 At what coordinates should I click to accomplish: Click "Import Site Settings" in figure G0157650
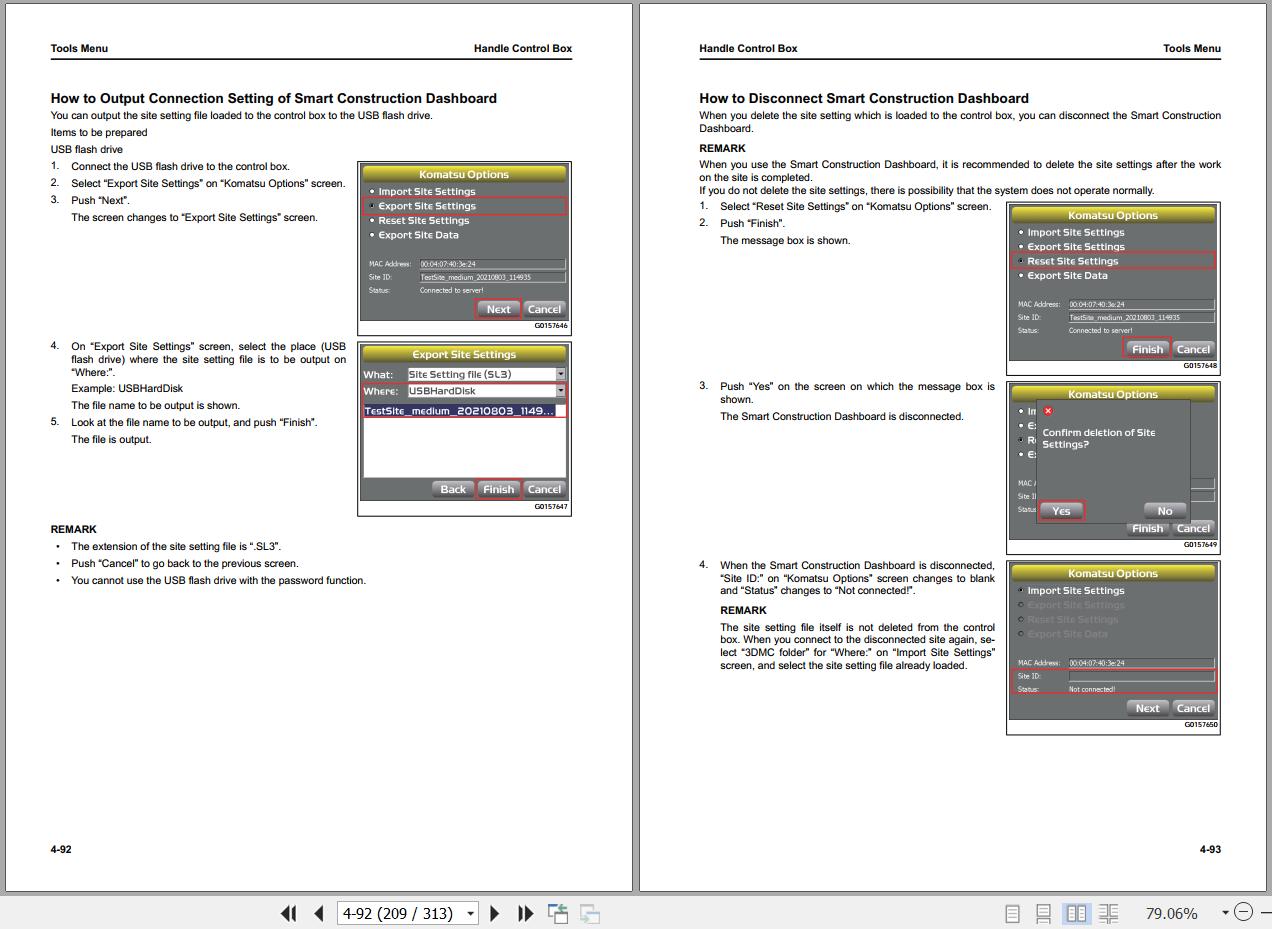pos(1076,590)
